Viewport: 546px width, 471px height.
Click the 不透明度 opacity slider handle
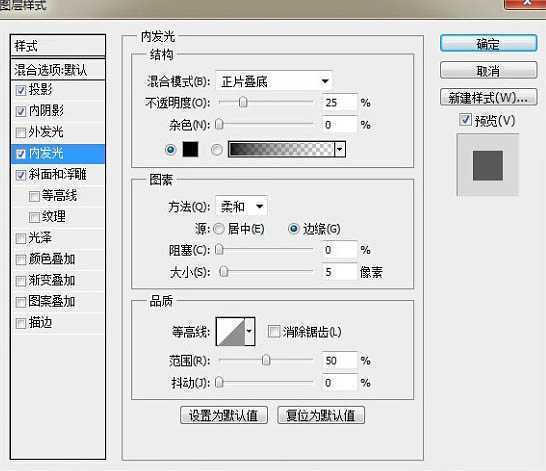point(243,102)
